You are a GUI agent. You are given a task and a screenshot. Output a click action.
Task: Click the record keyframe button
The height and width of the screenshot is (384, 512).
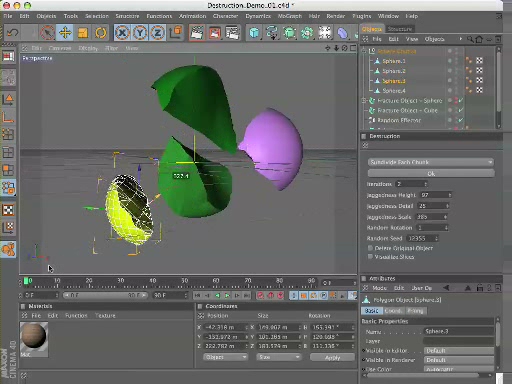(x=260, y=295)
